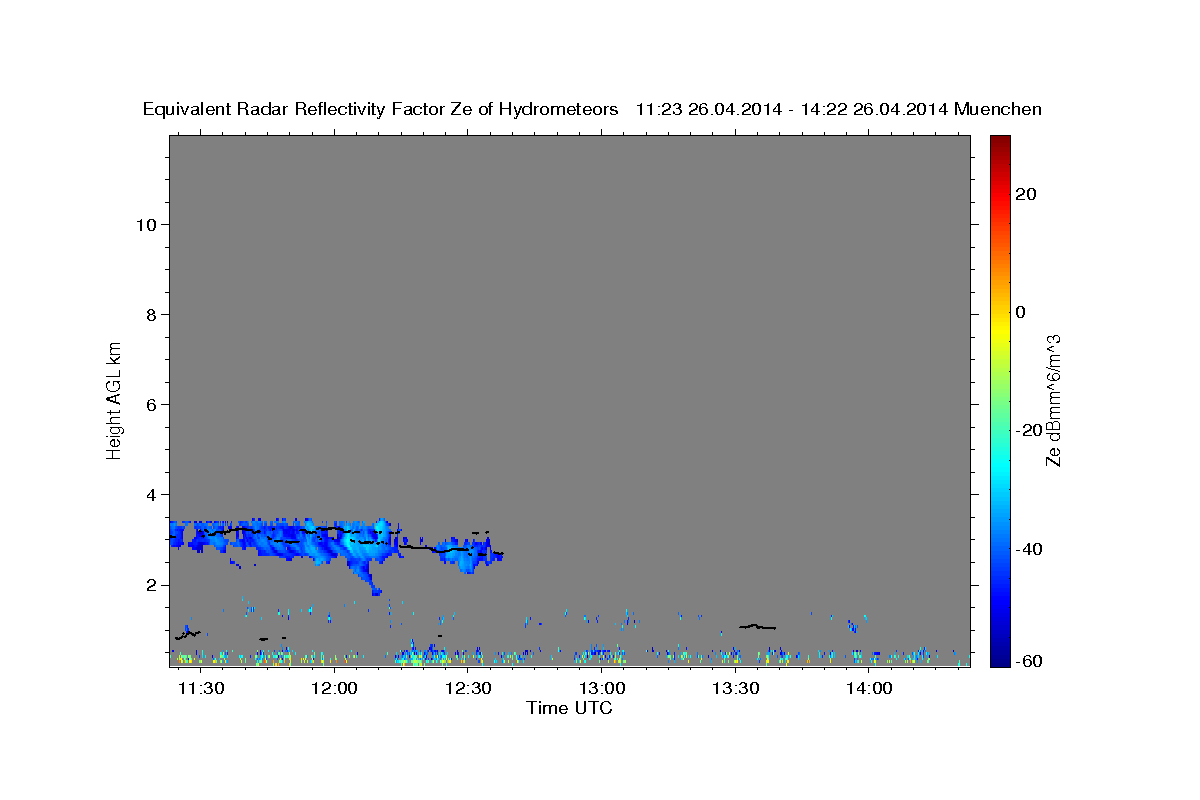Screen dimensions: 1200x800
Task: Click the '13:30' time tick label
Action: click(x=736, y=688)
